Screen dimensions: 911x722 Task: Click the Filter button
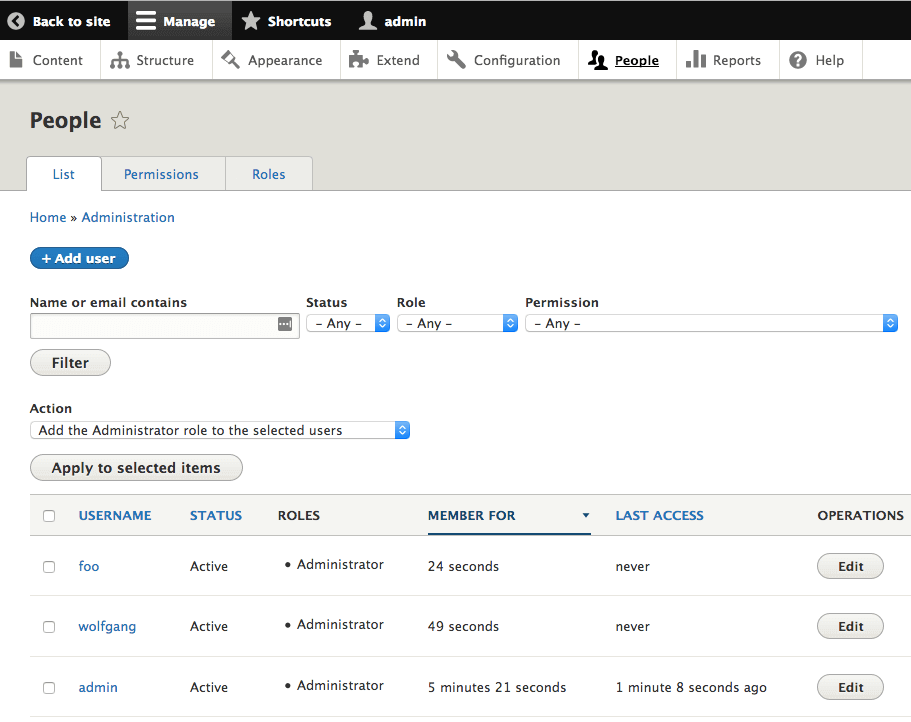[x=70, y=363]
